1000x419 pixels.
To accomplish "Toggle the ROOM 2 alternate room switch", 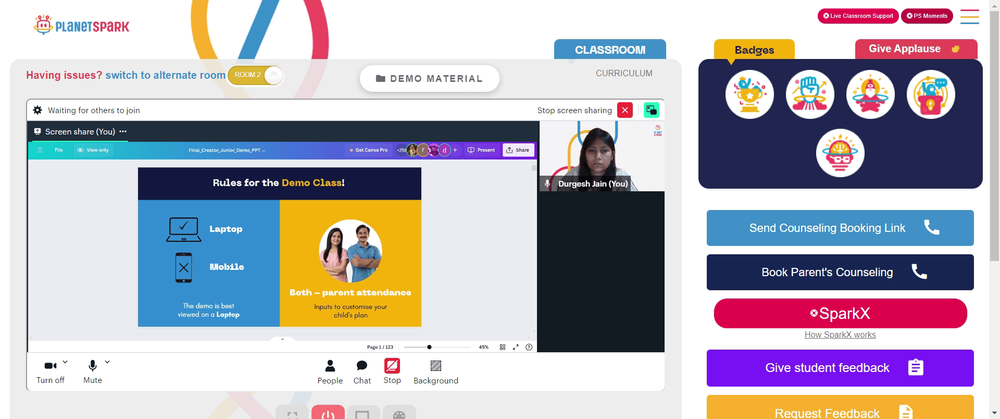I will (x=255, y=75).
